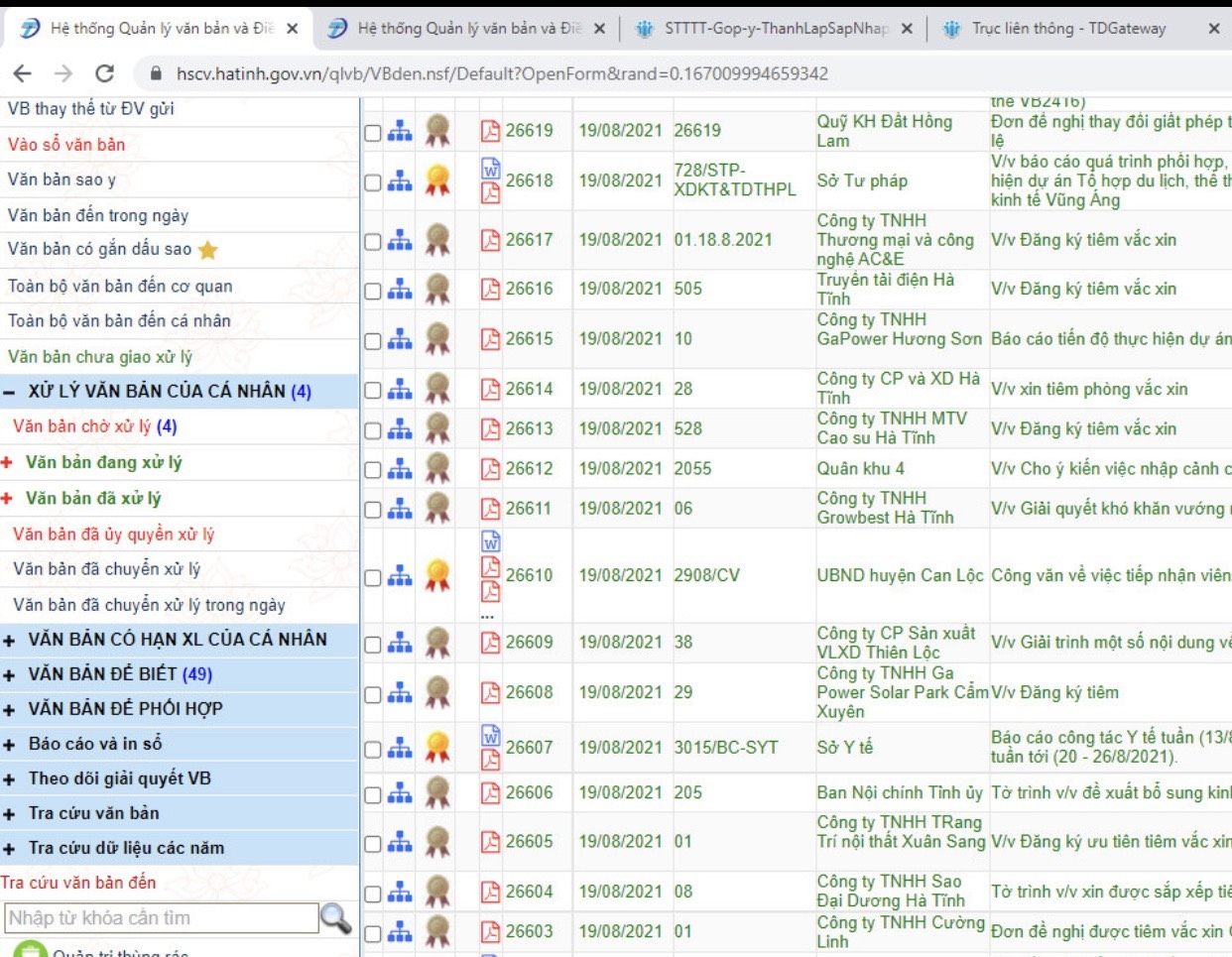Click magnifier search icon beside keyword box
1232x957 pixels.
click(336, 918)
